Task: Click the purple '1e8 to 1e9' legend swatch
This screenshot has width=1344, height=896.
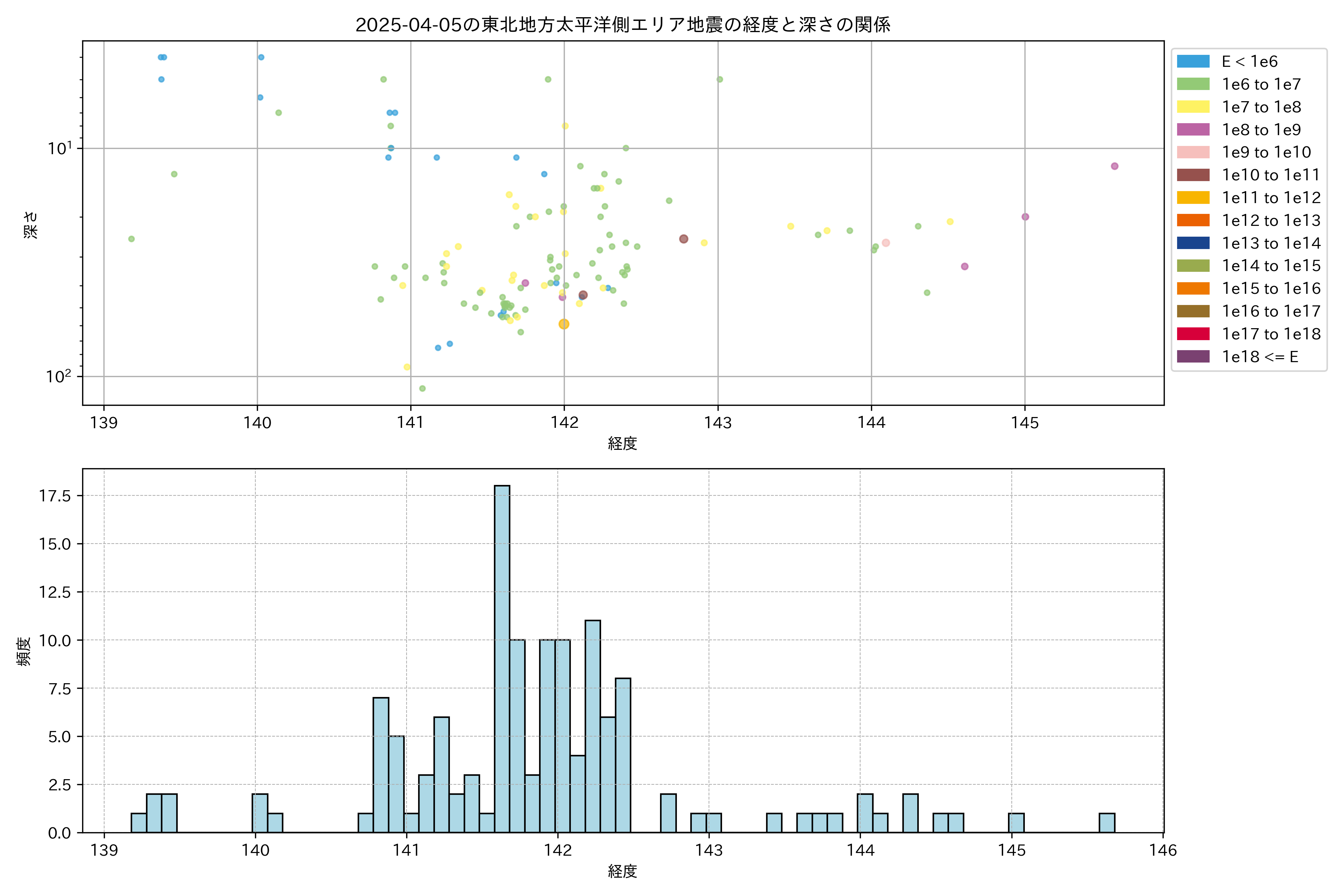Action: 1192,130
